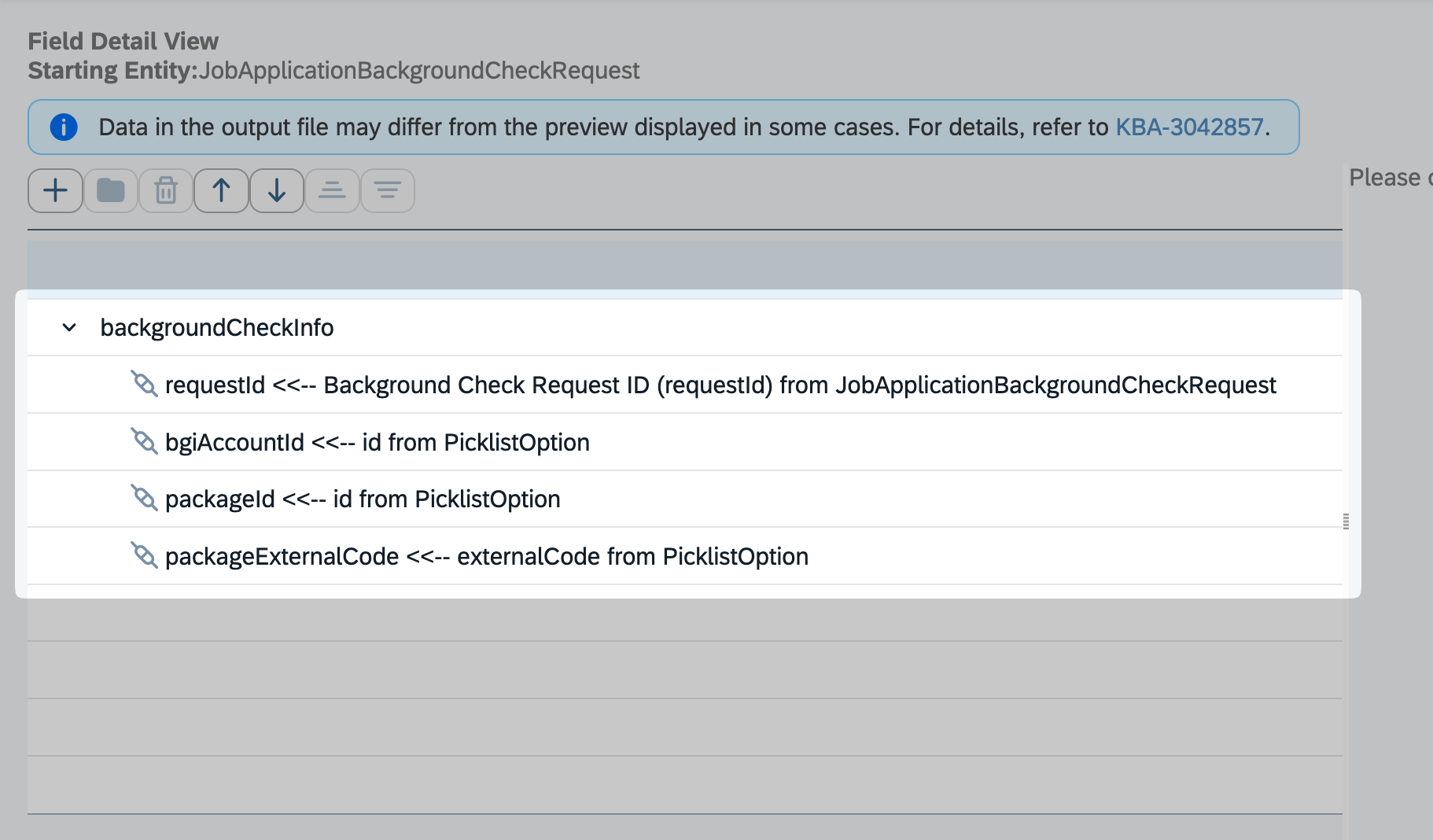Click the link icon next to packageId
Viewport: 1433px width, 840px height.
(x=144, y=498)
